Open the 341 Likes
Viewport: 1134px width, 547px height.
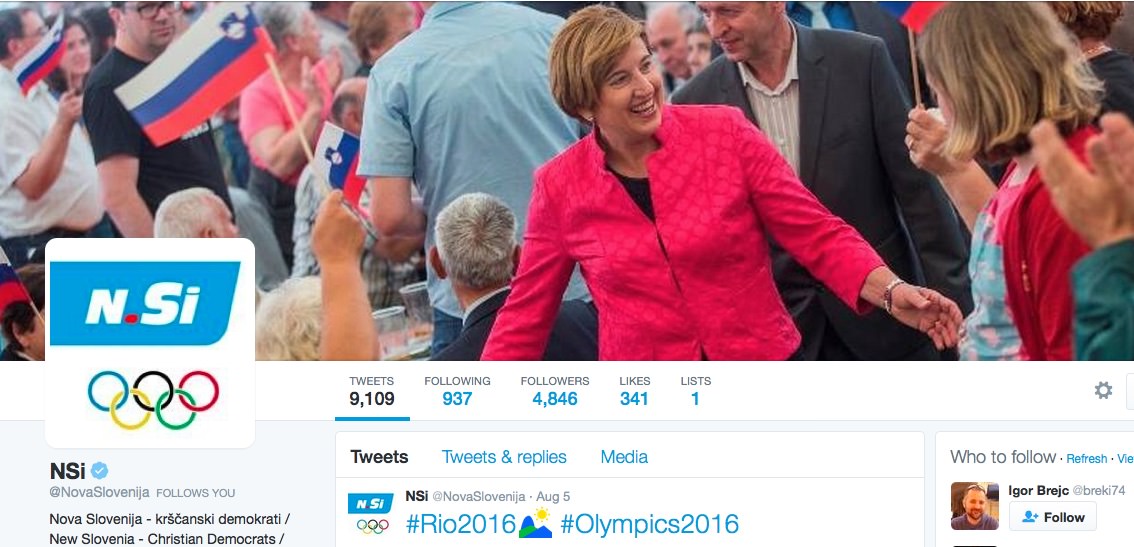click(x=634, y=391)
